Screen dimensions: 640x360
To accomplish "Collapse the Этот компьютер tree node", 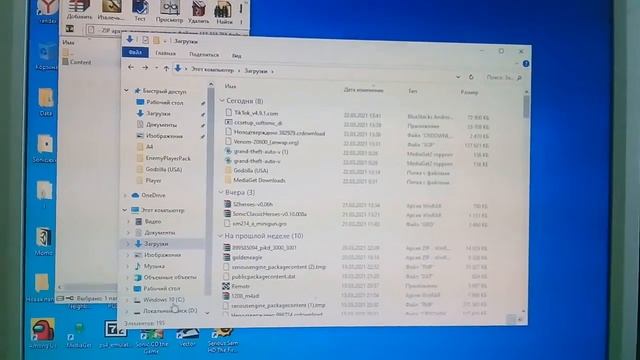I will pyautogui.click(x=125, y=210).
